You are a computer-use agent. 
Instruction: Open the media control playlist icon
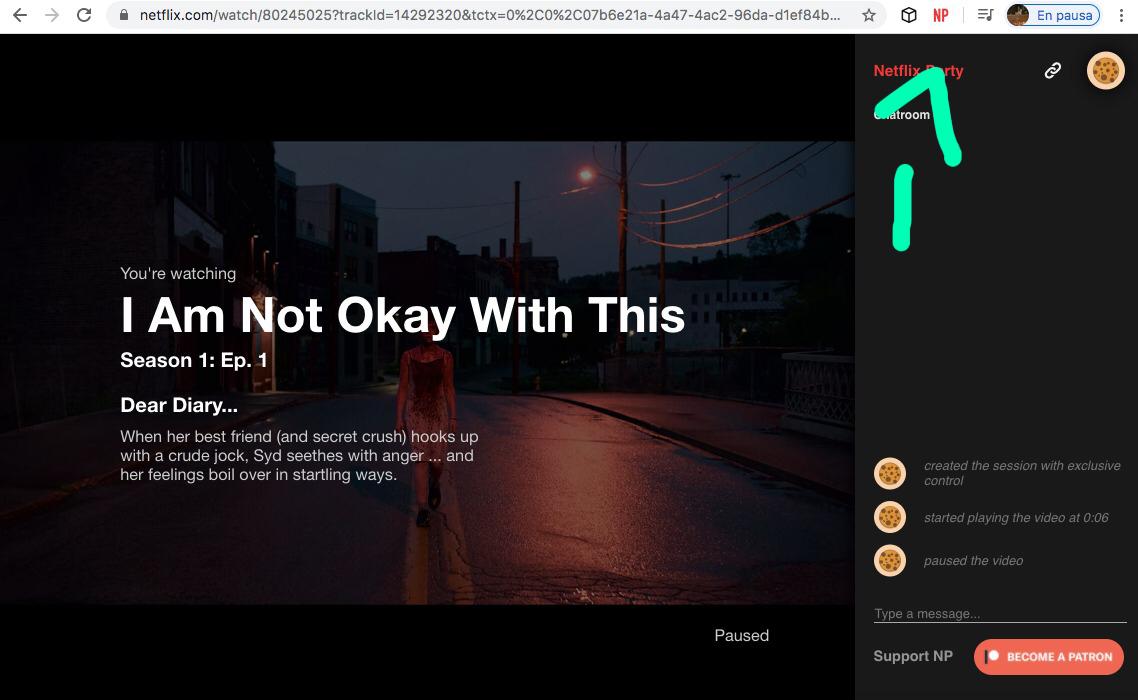pos(985,15)
